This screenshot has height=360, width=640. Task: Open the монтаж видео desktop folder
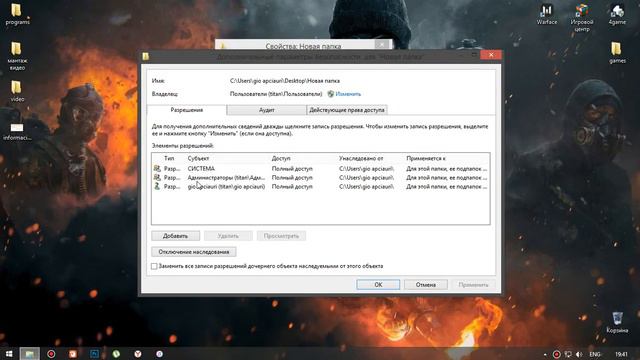tap(17, 55)
